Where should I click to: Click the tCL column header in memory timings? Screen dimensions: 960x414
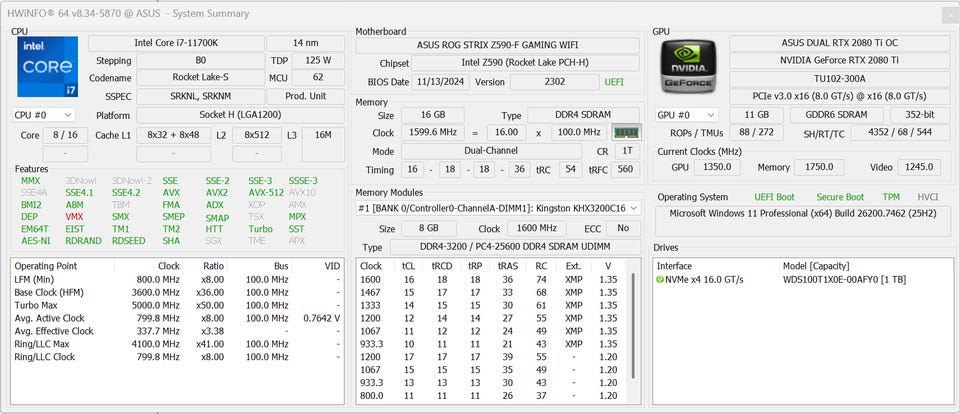pyautogui.click(x=407, y=266)
